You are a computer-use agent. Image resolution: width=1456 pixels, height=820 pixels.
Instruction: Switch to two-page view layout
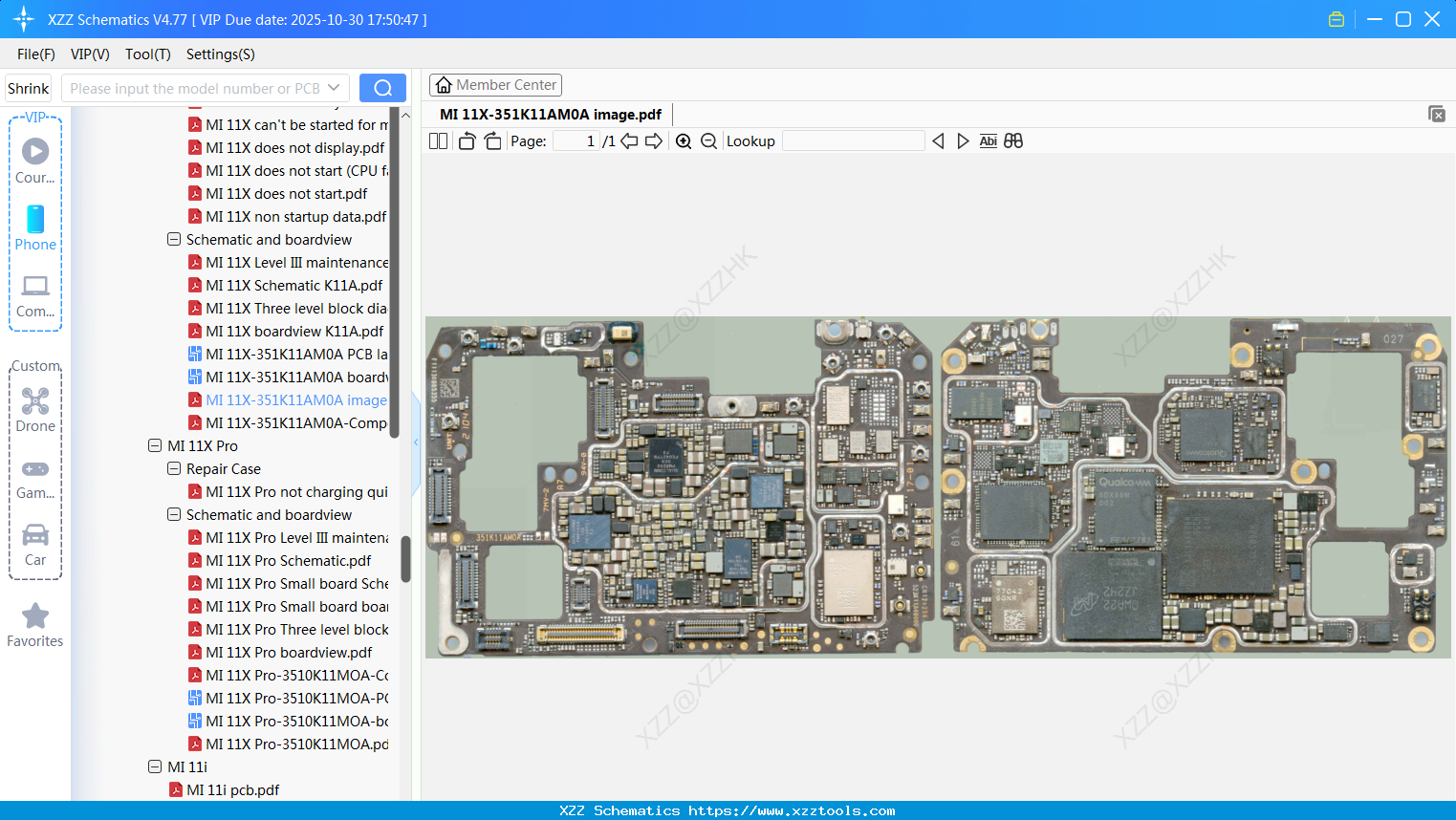coord(437,140)
